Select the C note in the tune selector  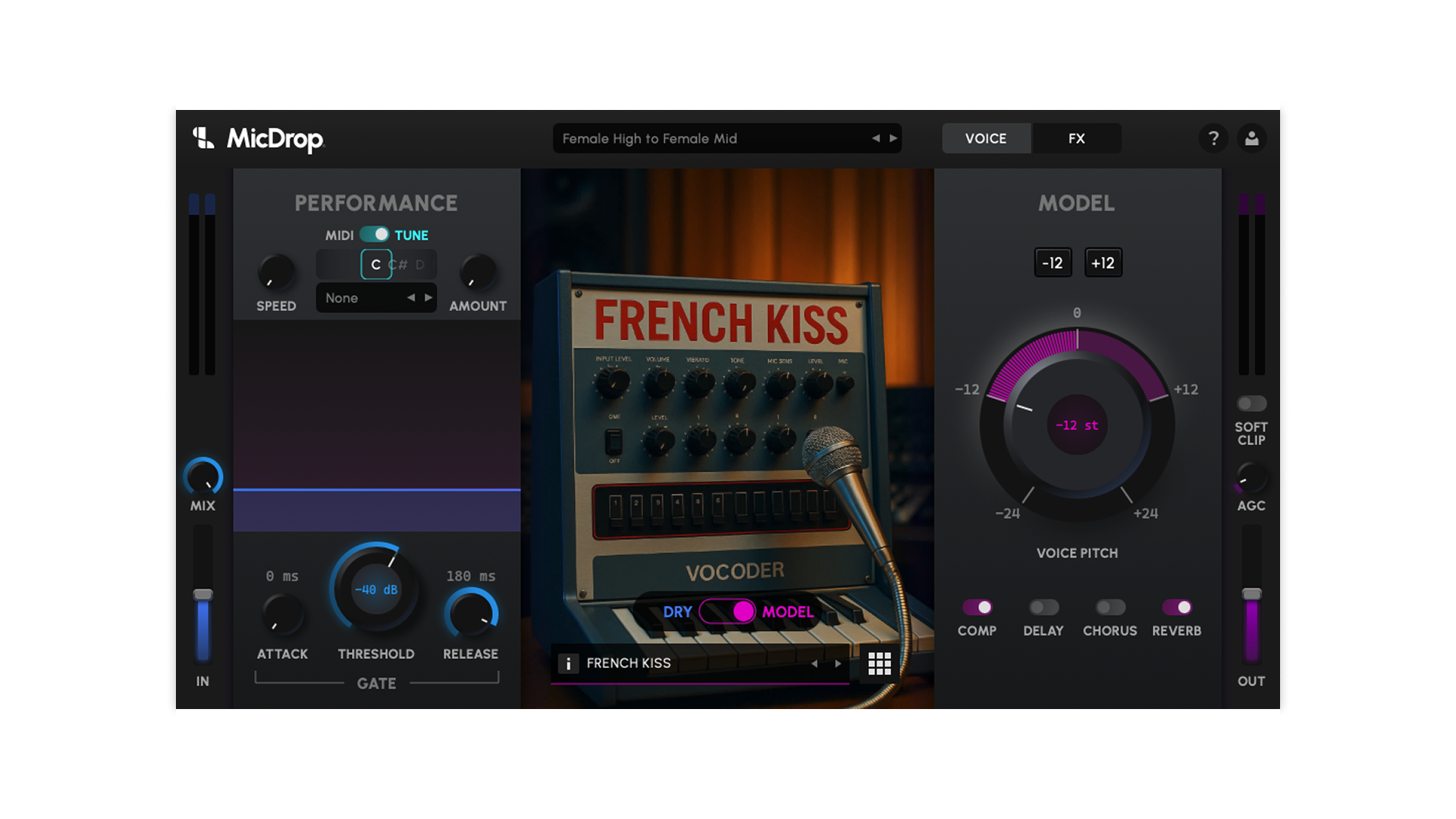[x=375, y=264]
